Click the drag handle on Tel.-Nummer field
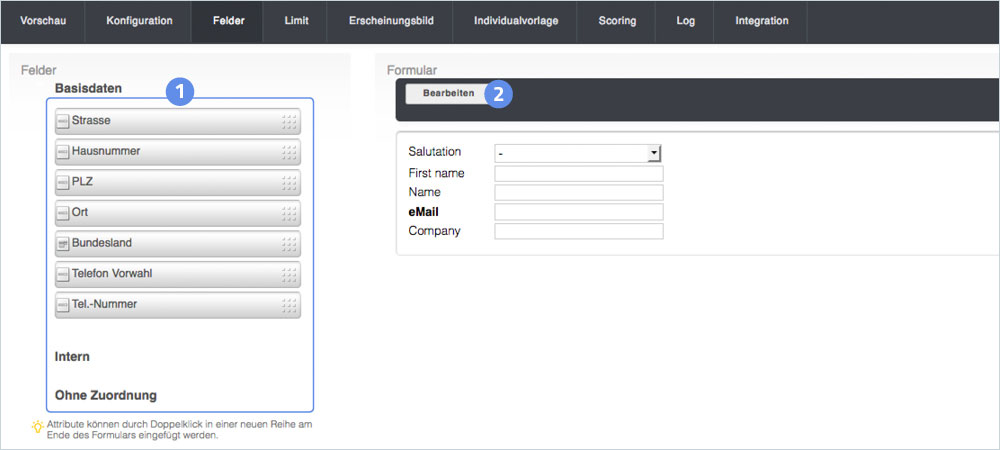Viewport: 1000px width, 450px height. [289, 305]
